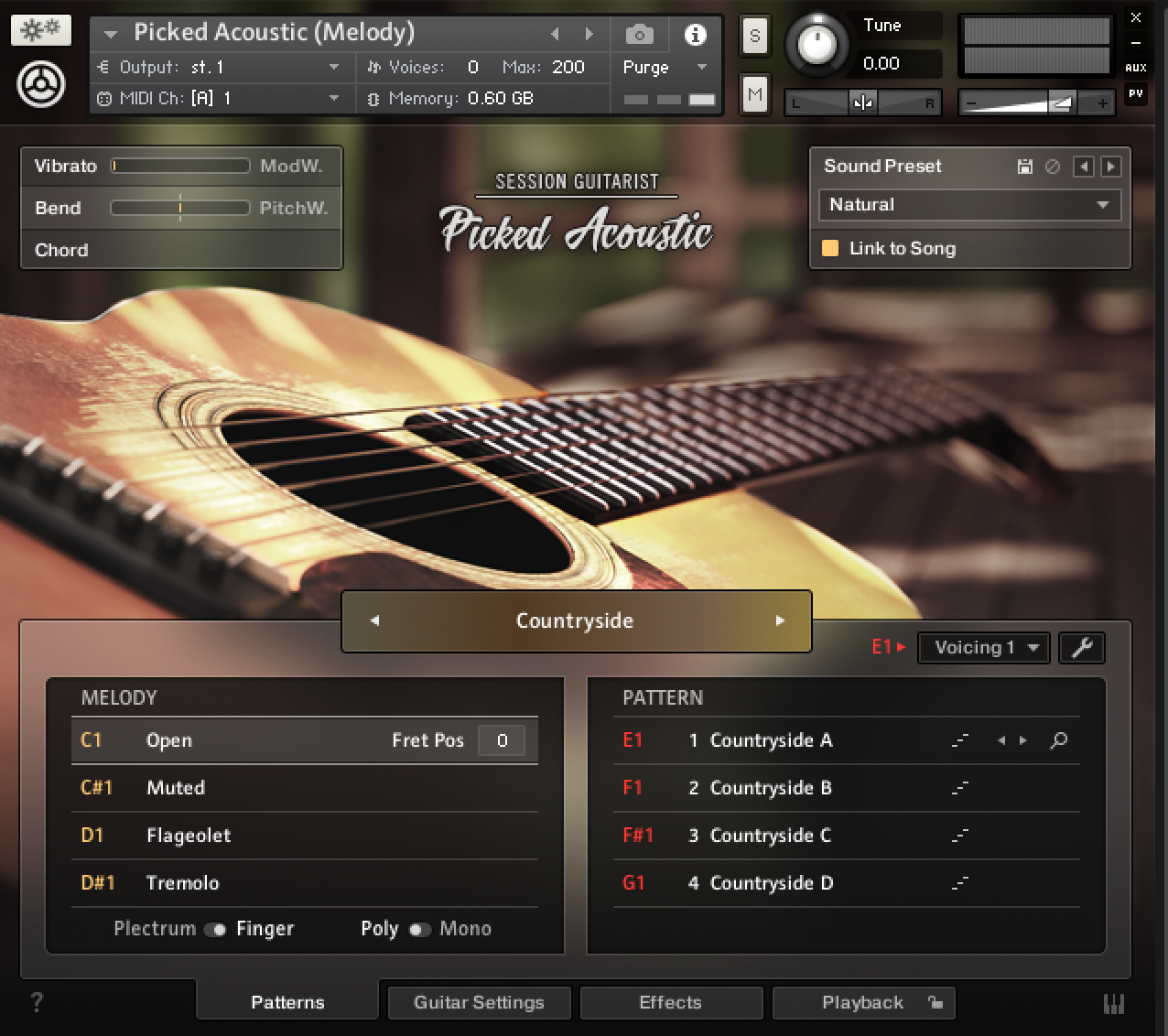Select next song after Countryside
The image size is (1168, 1036).
780,621
